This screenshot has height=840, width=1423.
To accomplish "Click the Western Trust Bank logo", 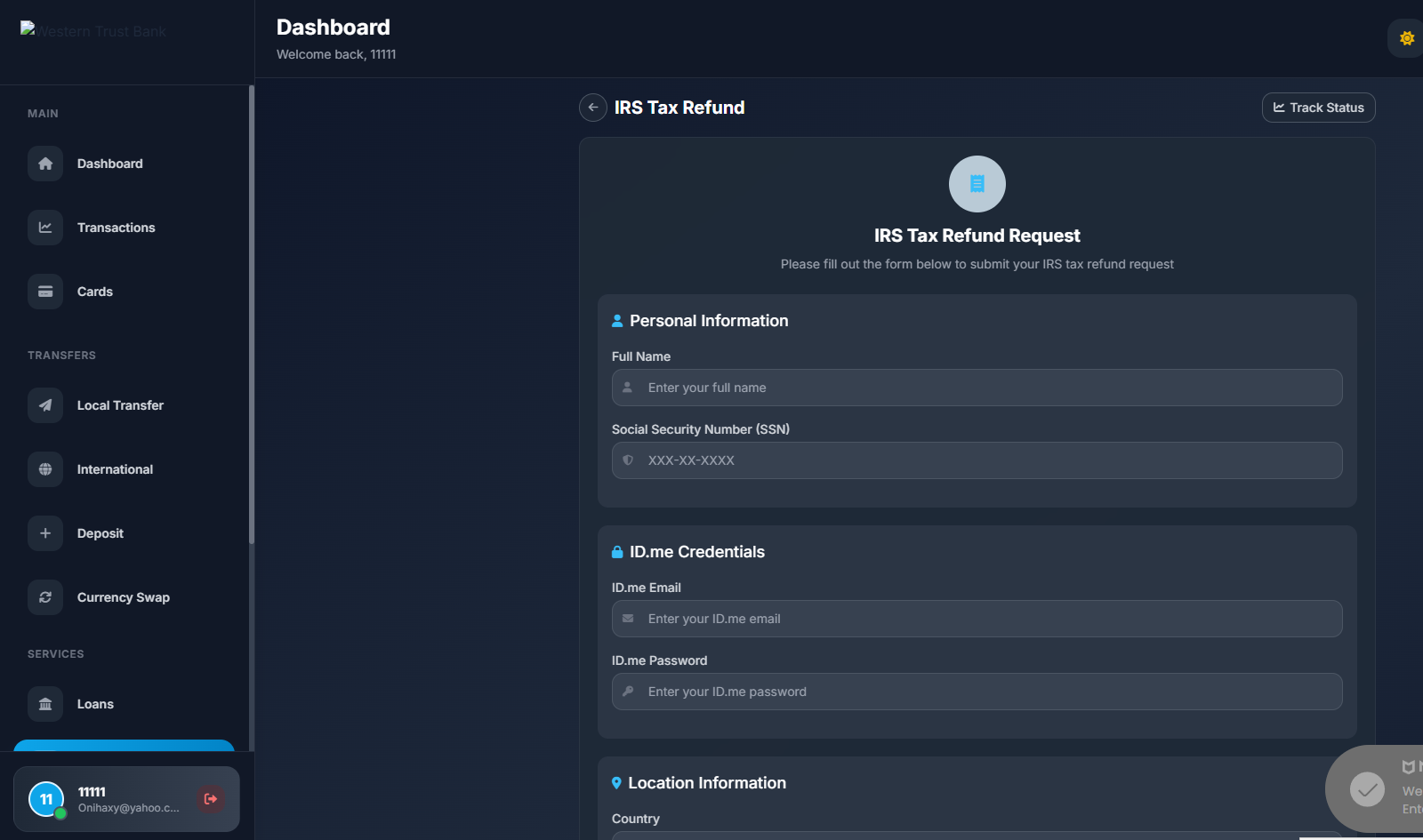I will click(93, 31).
